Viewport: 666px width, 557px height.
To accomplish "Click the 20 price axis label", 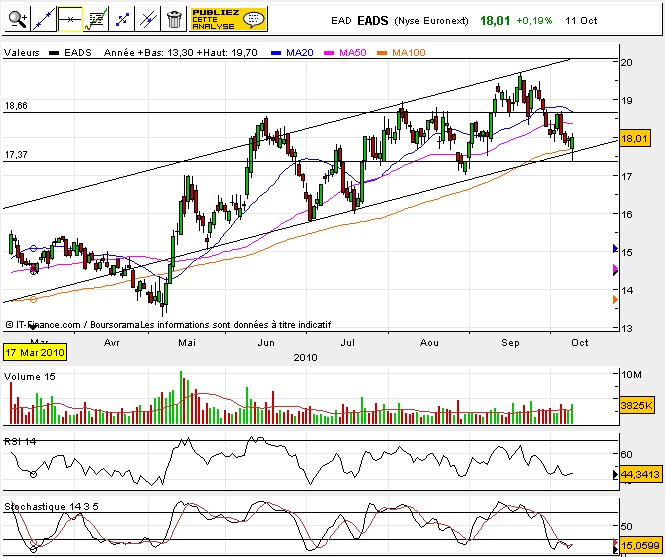I will [626, 62].
